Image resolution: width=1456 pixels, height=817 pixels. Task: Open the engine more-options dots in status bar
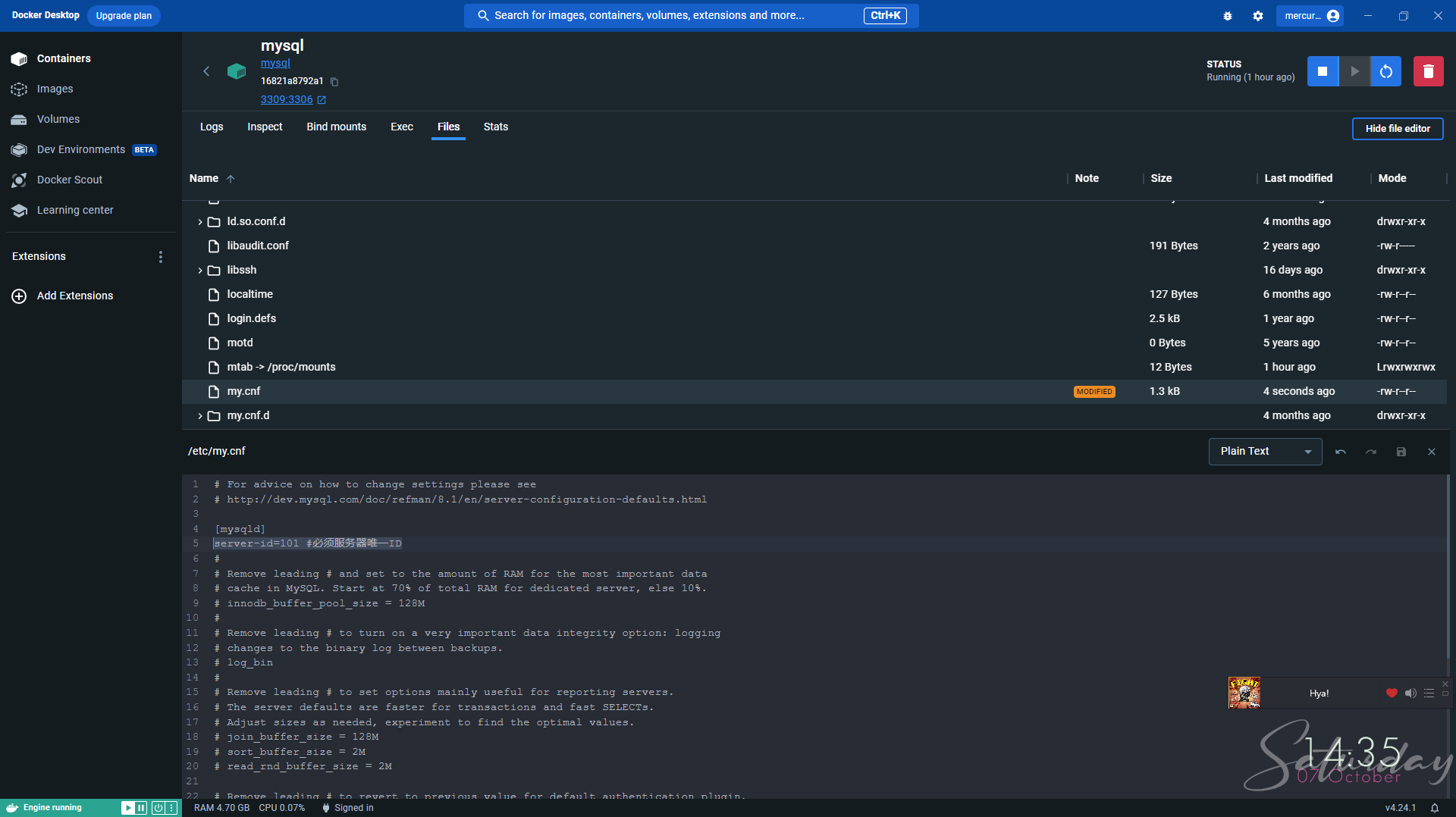[x=171, y=808]
